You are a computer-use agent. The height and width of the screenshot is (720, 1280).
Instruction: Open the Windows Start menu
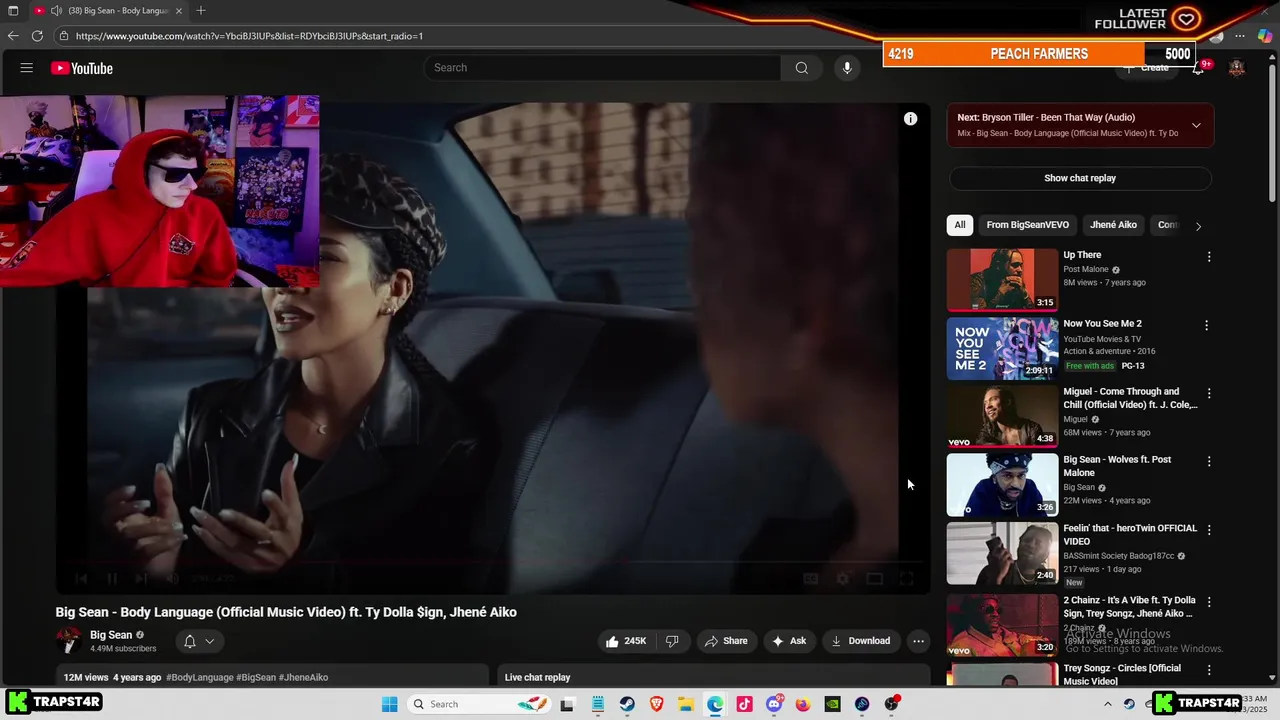pyautogui.click(x=390, y=704)
